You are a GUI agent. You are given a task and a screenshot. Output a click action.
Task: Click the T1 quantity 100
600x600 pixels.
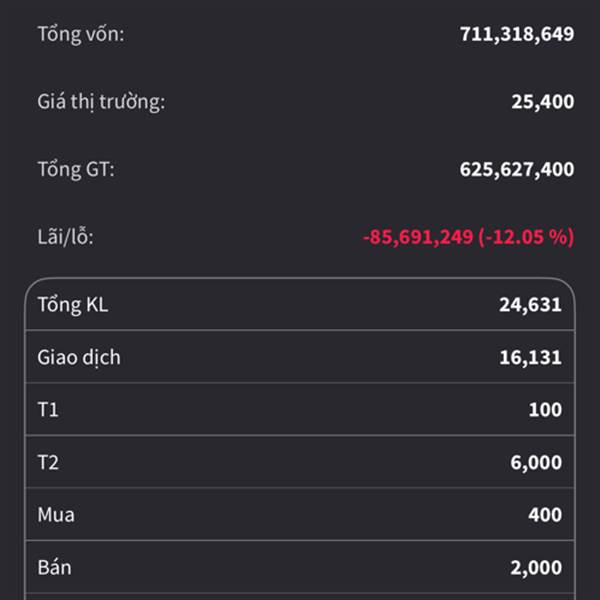pos(546,410)
